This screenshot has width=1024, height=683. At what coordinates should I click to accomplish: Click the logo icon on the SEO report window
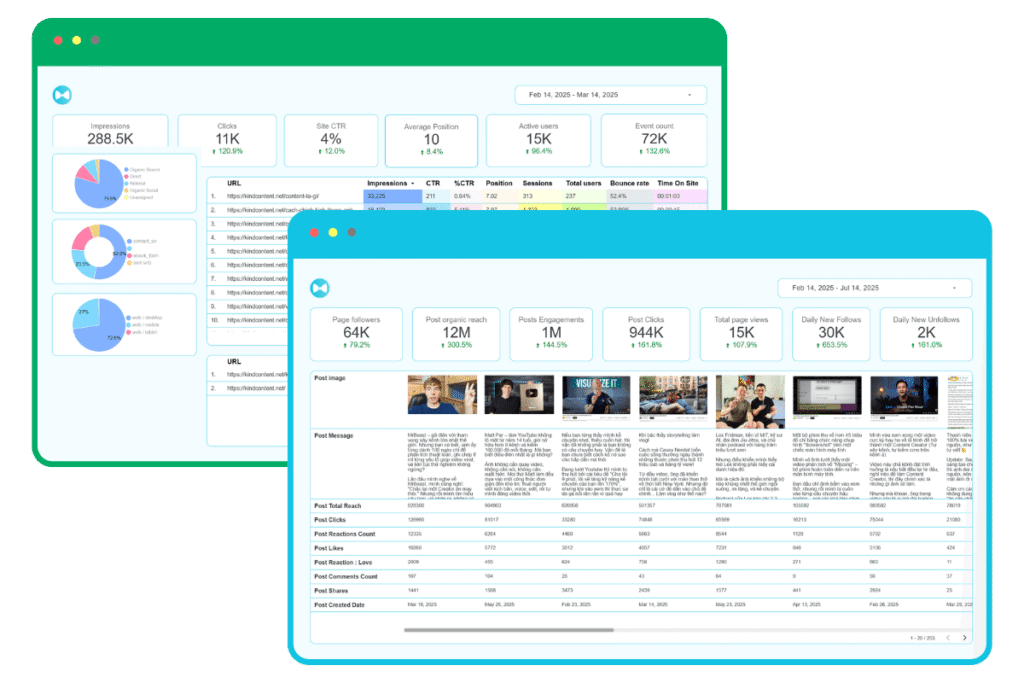click(62, 93)
